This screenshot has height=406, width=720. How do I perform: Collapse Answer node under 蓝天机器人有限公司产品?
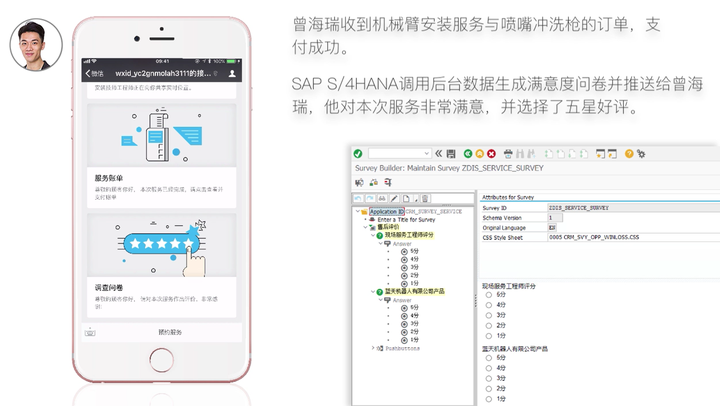click(380, 300)
